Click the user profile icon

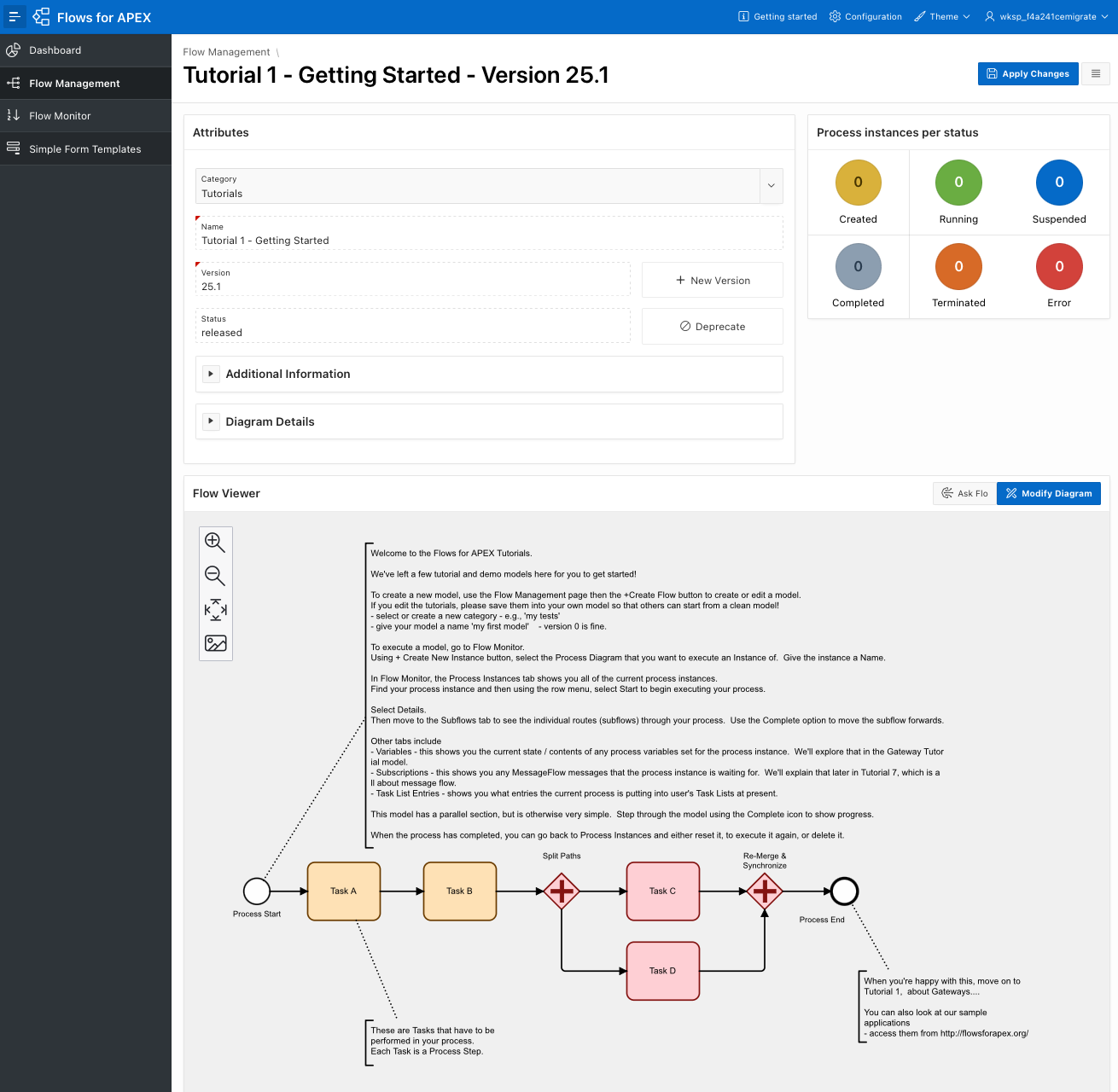pos(990,16)
